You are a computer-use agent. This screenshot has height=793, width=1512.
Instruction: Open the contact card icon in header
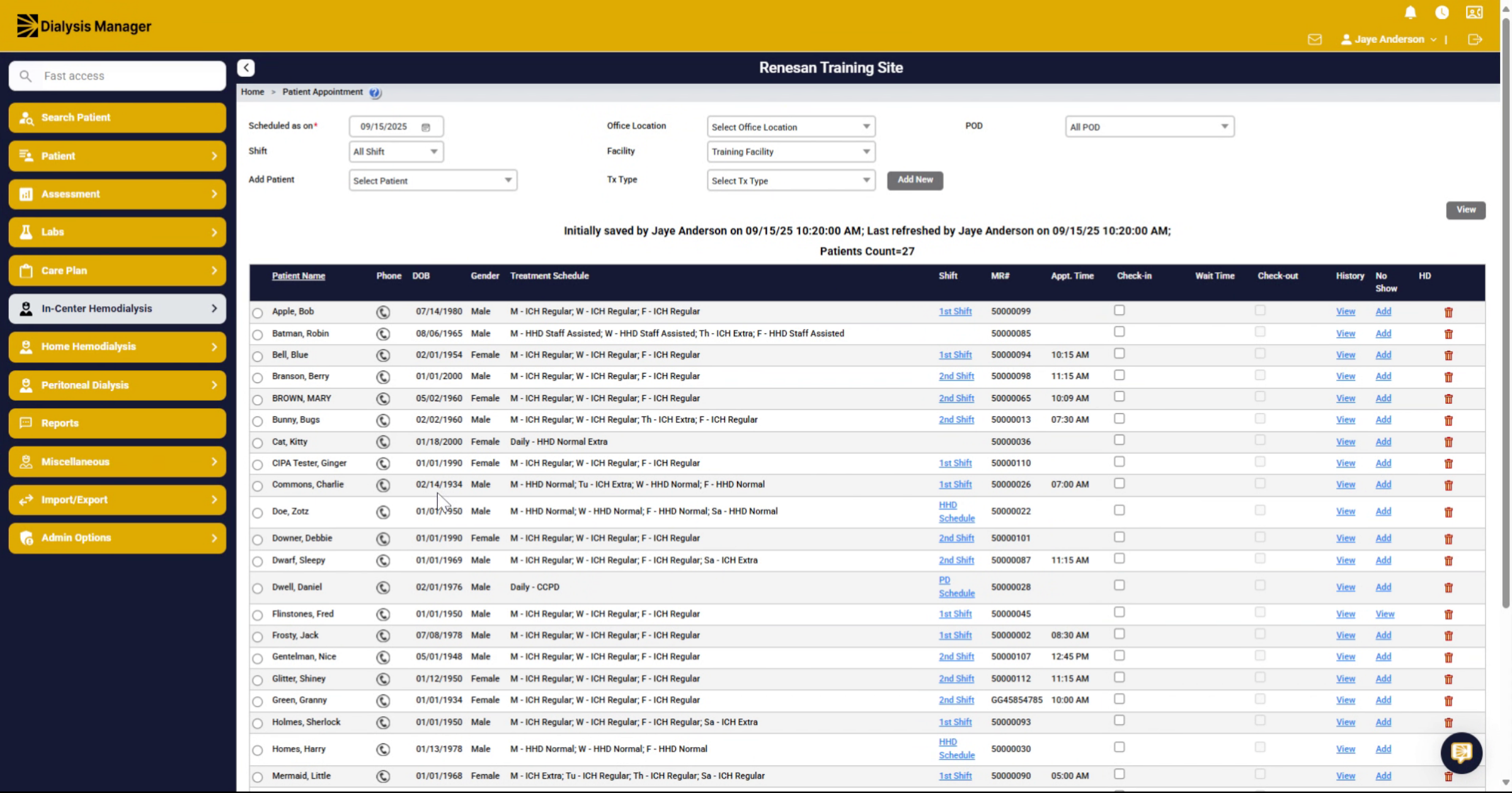[x=1474, y=12]
